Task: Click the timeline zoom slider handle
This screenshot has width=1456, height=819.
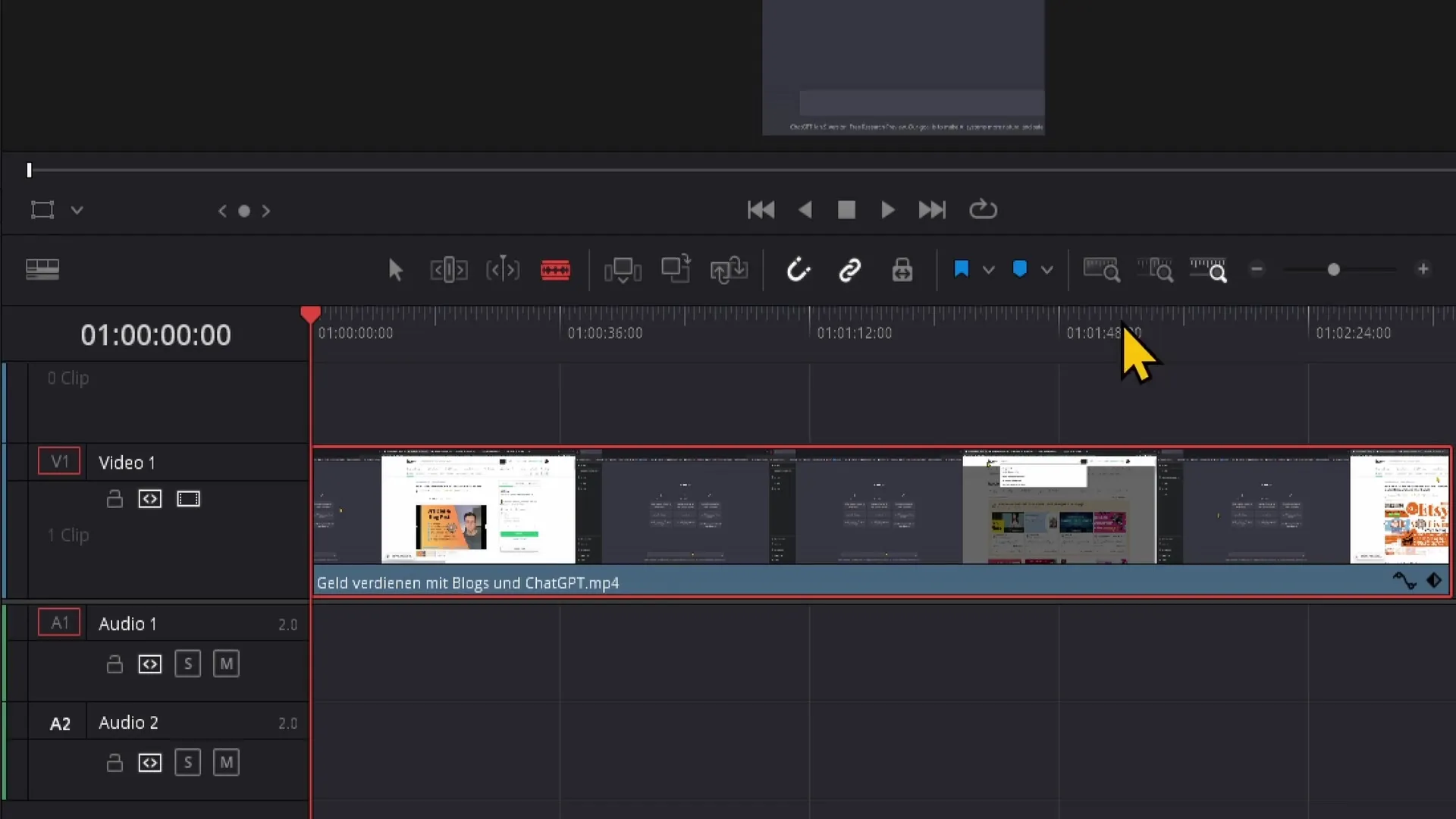Action: coord(1334,270)
